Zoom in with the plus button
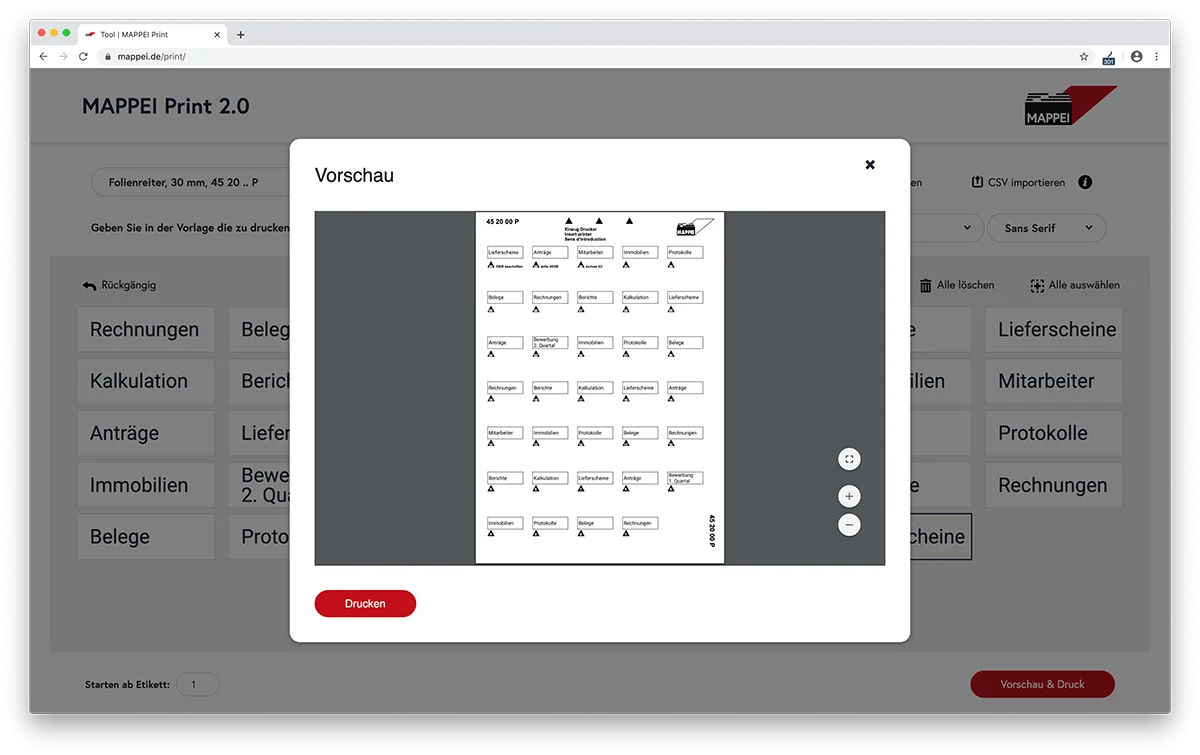This screenshot has height=755, width=1200. (849, 496)
